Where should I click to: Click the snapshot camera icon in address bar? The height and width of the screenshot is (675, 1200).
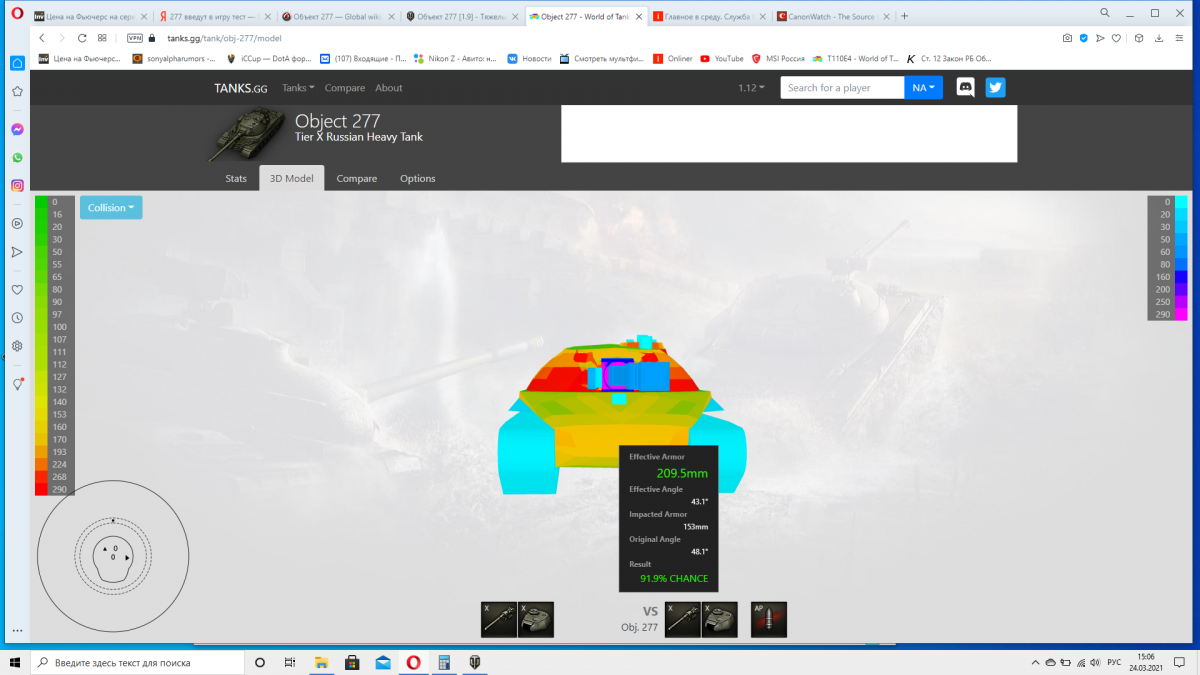coord(1067,37)
